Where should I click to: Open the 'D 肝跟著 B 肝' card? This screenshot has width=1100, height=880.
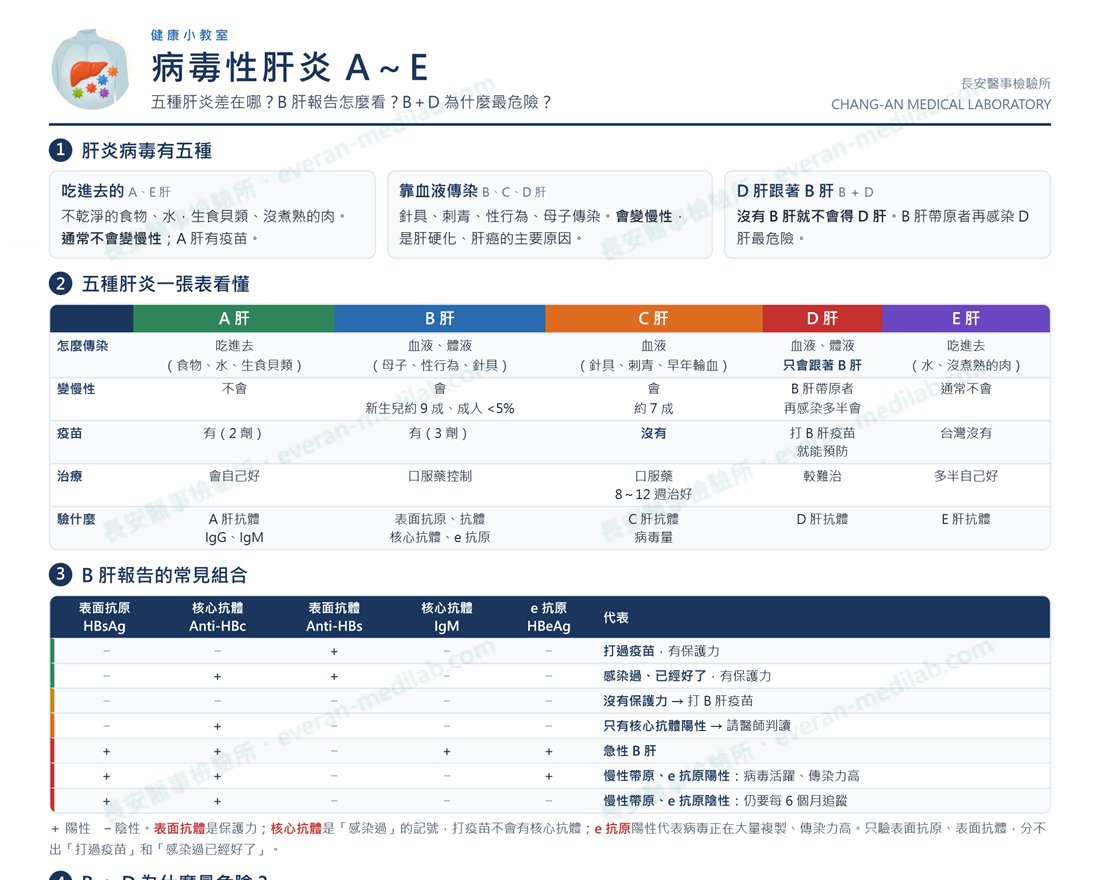point(887,214)
